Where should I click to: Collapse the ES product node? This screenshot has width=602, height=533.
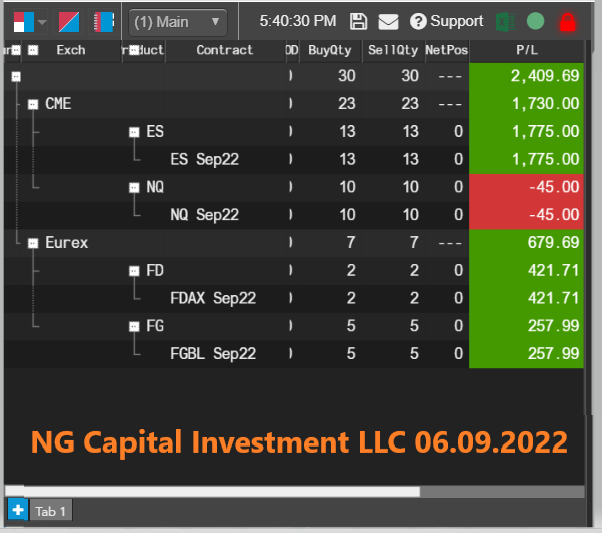(x=134, y=132)
